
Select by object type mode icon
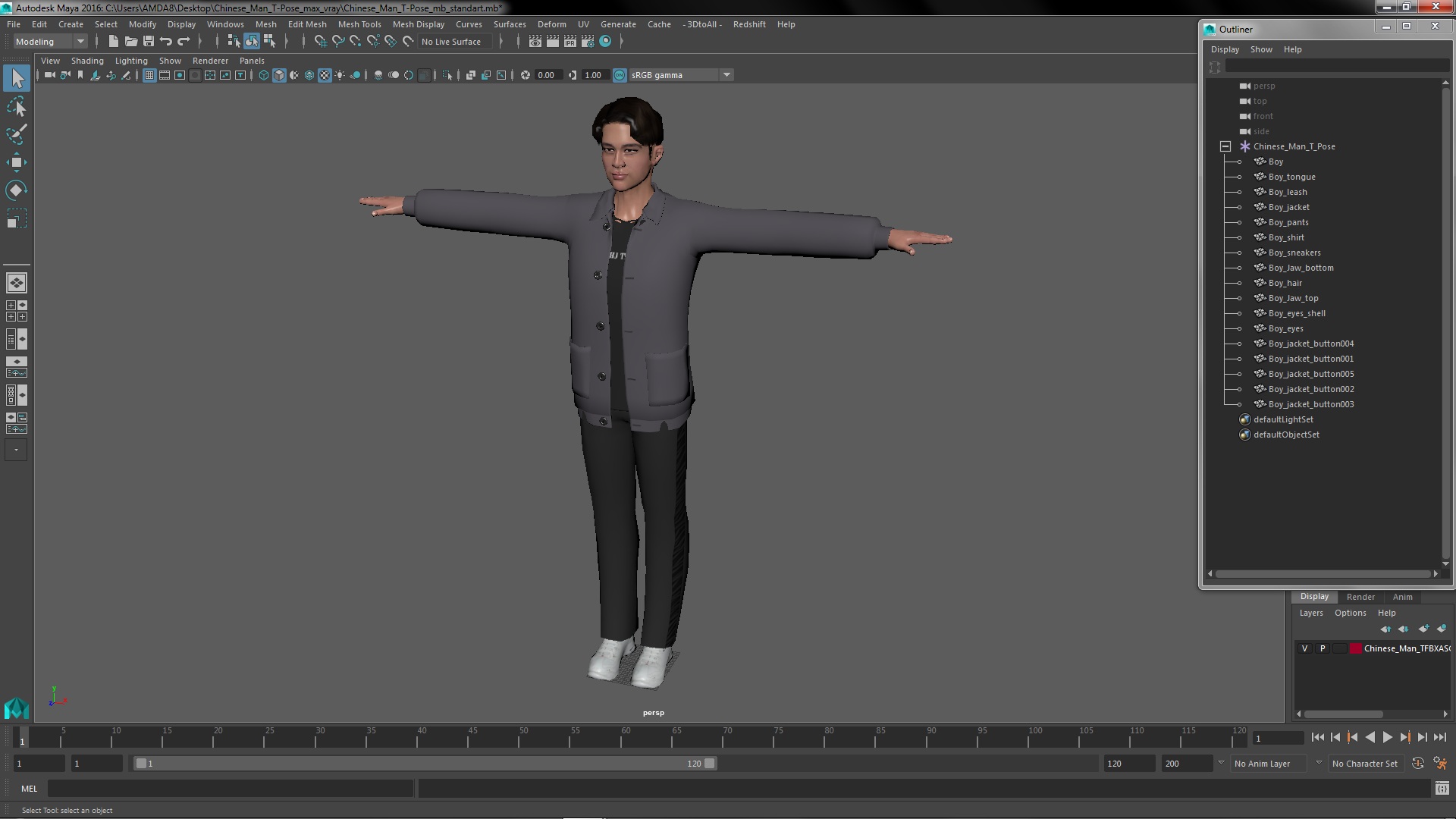[x=252, y=42]
